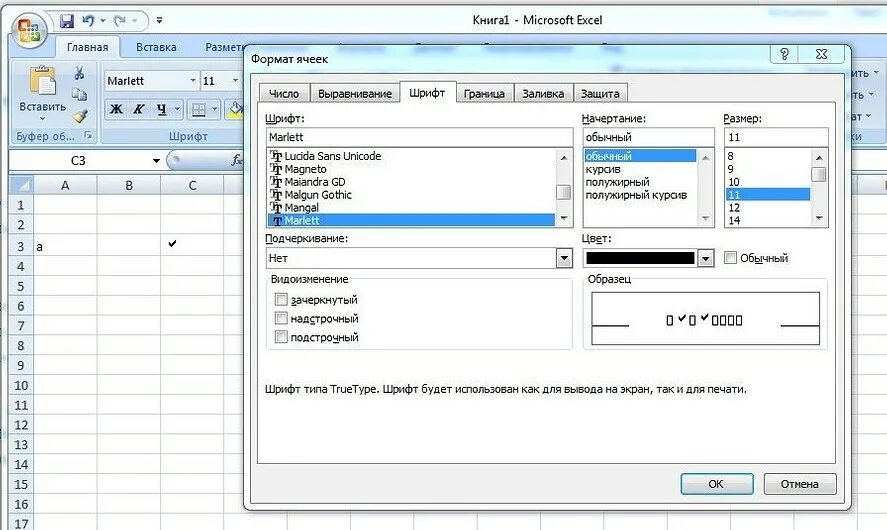Open the underline style arrow in ribbon
The height and width of the screenshot is (530, 887).
178,109
